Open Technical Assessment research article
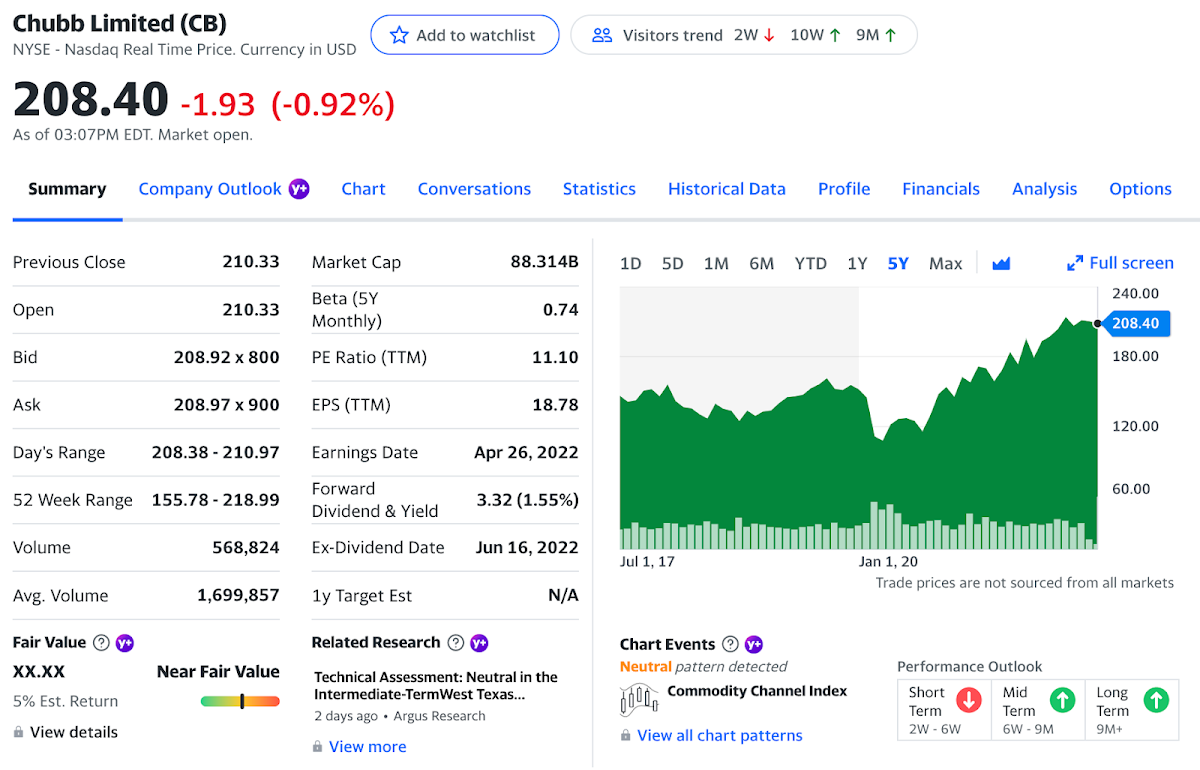 tap(436, 686)
